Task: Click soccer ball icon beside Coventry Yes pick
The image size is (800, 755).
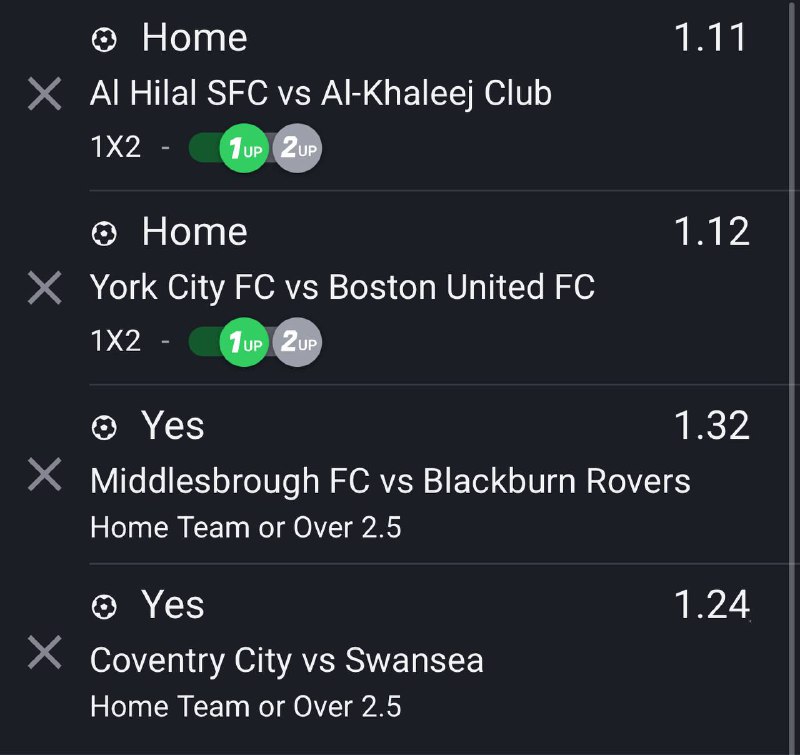Action: point(104,607)
